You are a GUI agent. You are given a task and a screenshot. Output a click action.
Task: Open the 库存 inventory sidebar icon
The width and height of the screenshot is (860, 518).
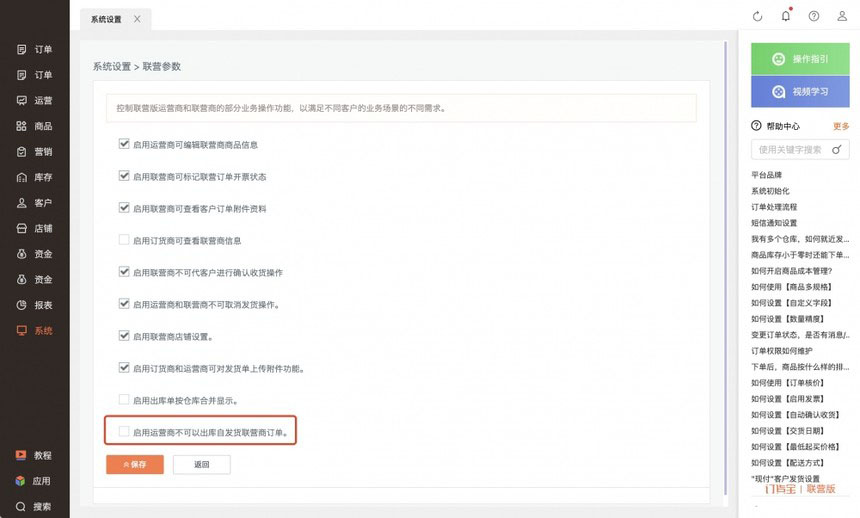(x=21, y=177)
